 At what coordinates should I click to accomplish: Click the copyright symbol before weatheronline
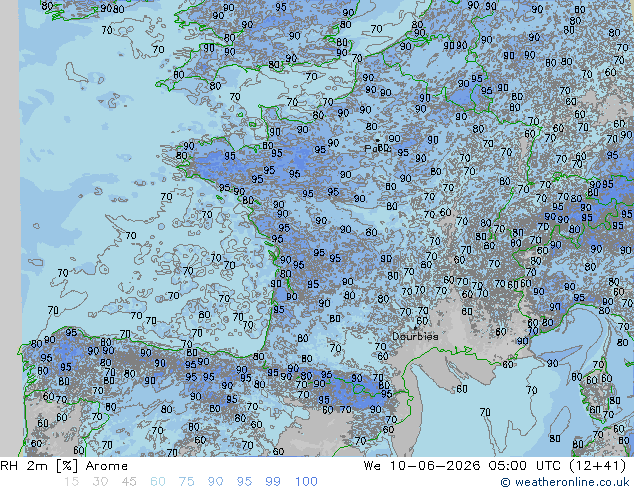click(505, 482)
